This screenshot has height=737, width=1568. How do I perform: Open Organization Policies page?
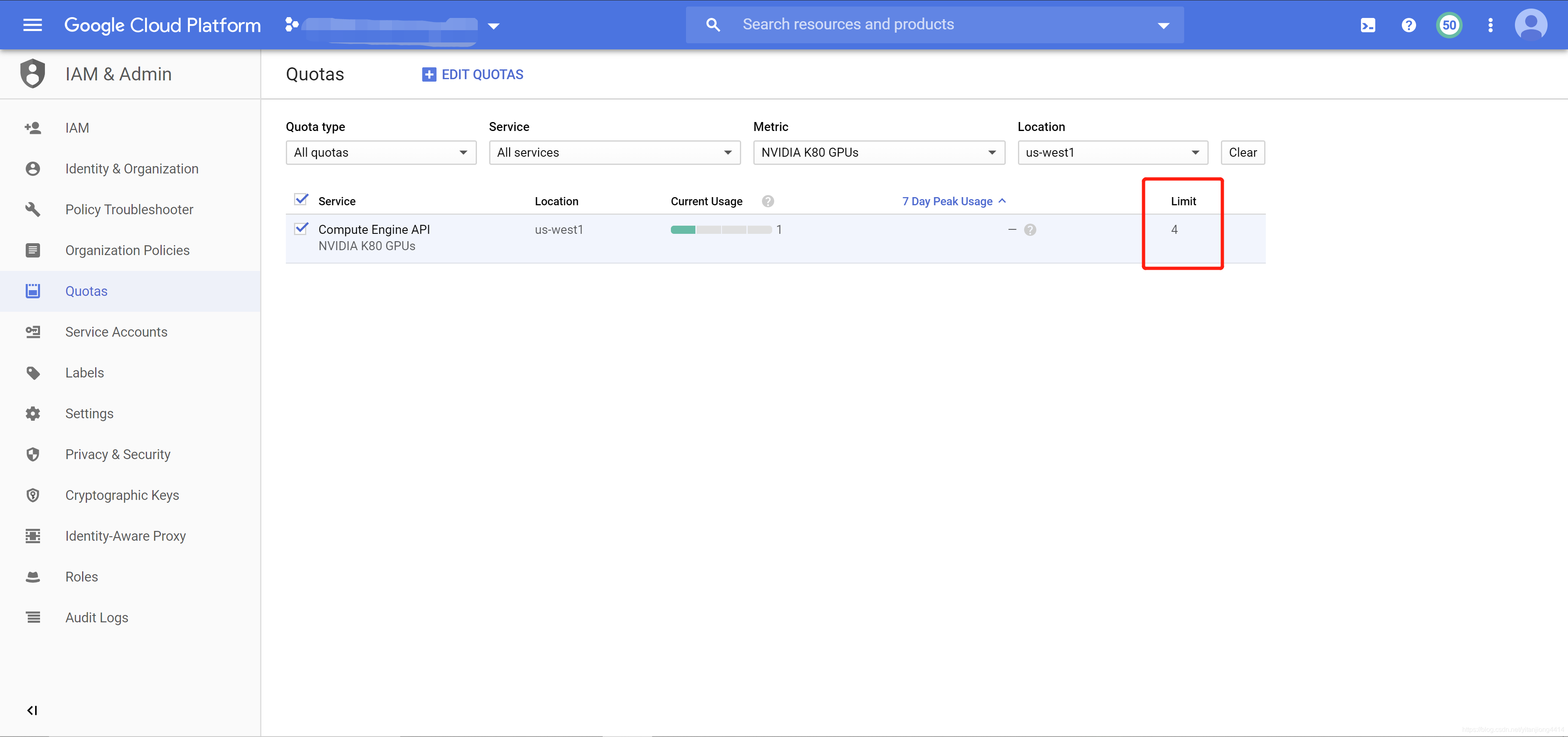130,250
